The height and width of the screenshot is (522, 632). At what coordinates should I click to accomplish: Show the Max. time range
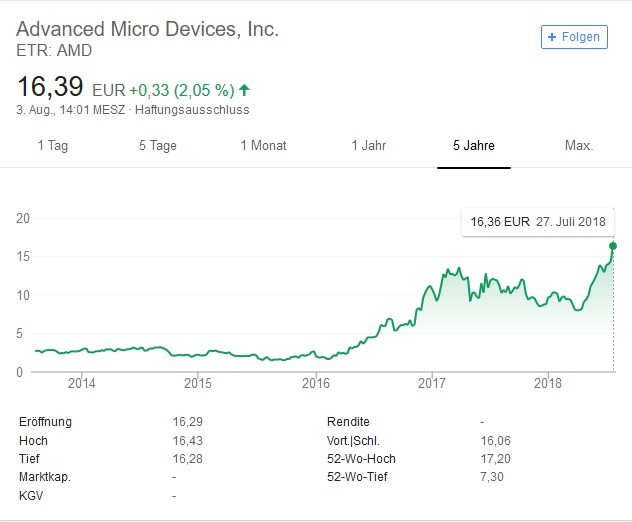click(579, 146)
